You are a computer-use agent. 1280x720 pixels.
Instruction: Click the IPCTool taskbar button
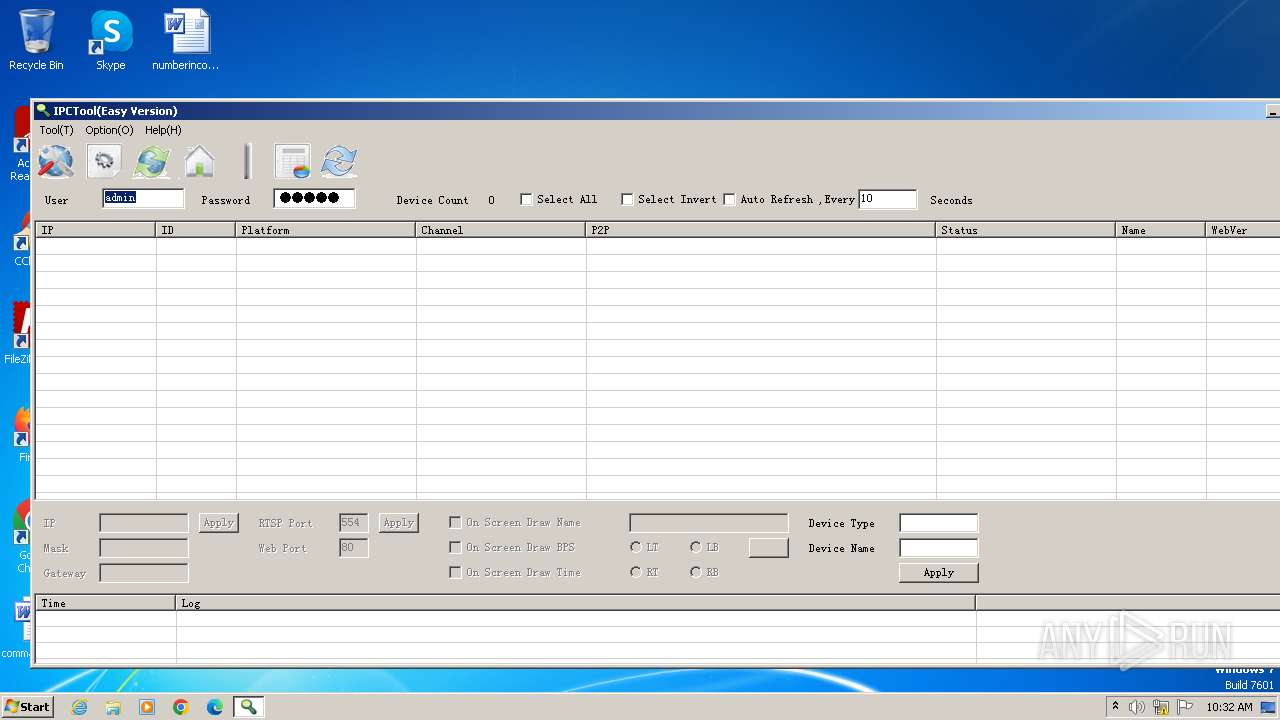[x=248, y=707]
